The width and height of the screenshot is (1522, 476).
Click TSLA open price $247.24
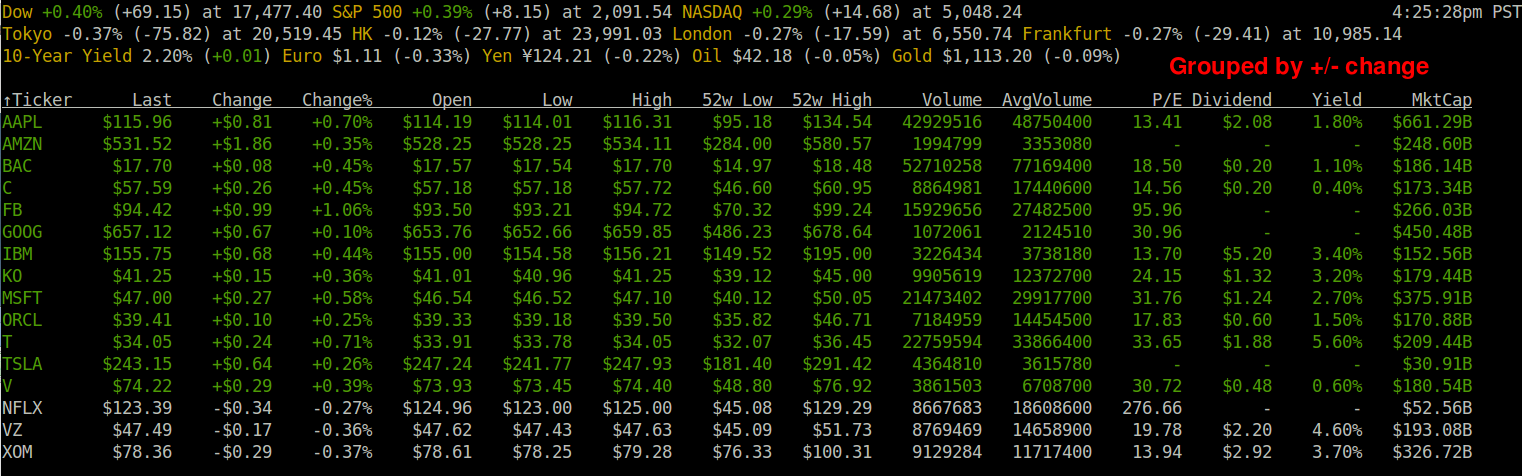click(437, 364)
